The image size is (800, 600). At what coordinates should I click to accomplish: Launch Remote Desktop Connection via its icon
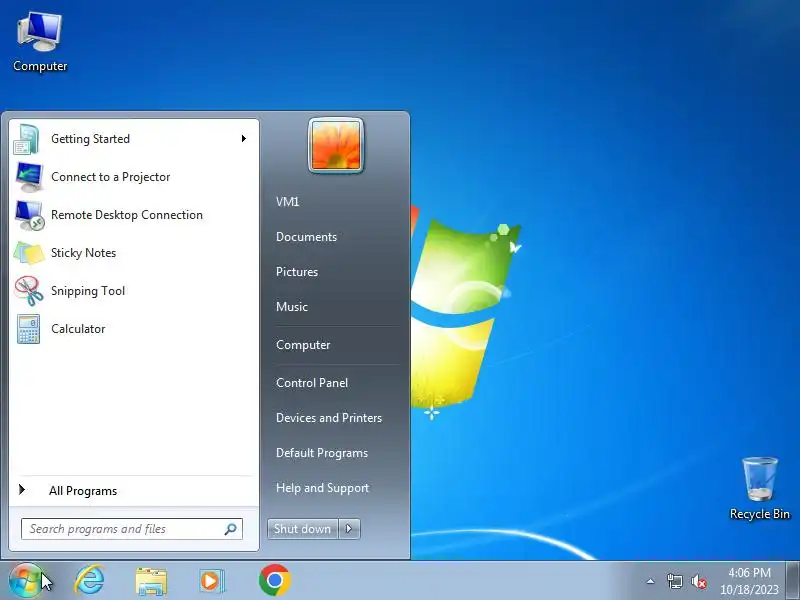pos(29,215)
